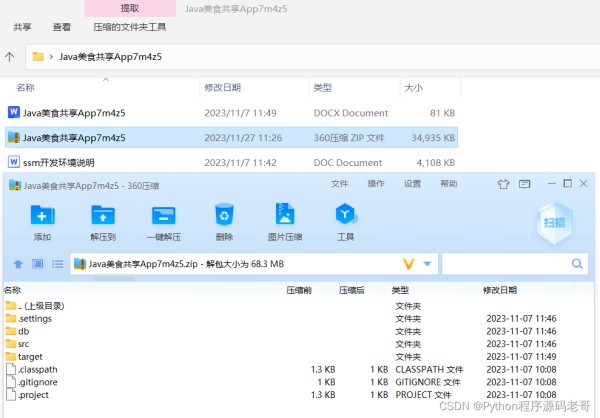
Task: Click the 解压到 (Extract to) toolbar icon
Action: point(103,216)
